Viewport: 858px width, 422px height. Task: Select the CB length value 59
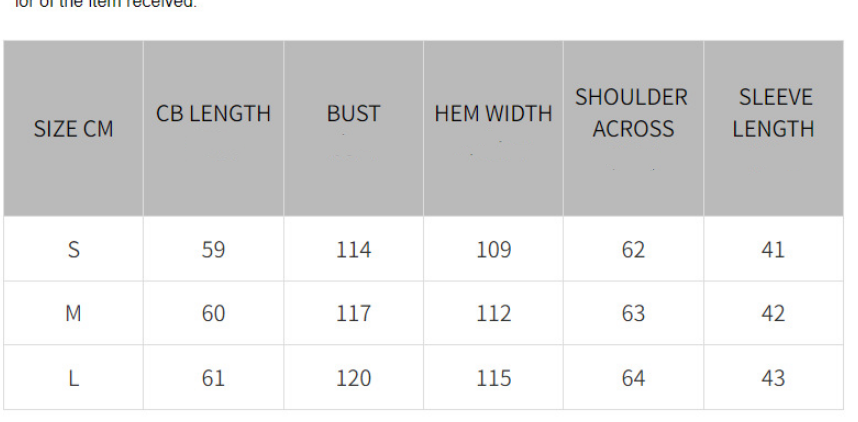tap(213, 250)
